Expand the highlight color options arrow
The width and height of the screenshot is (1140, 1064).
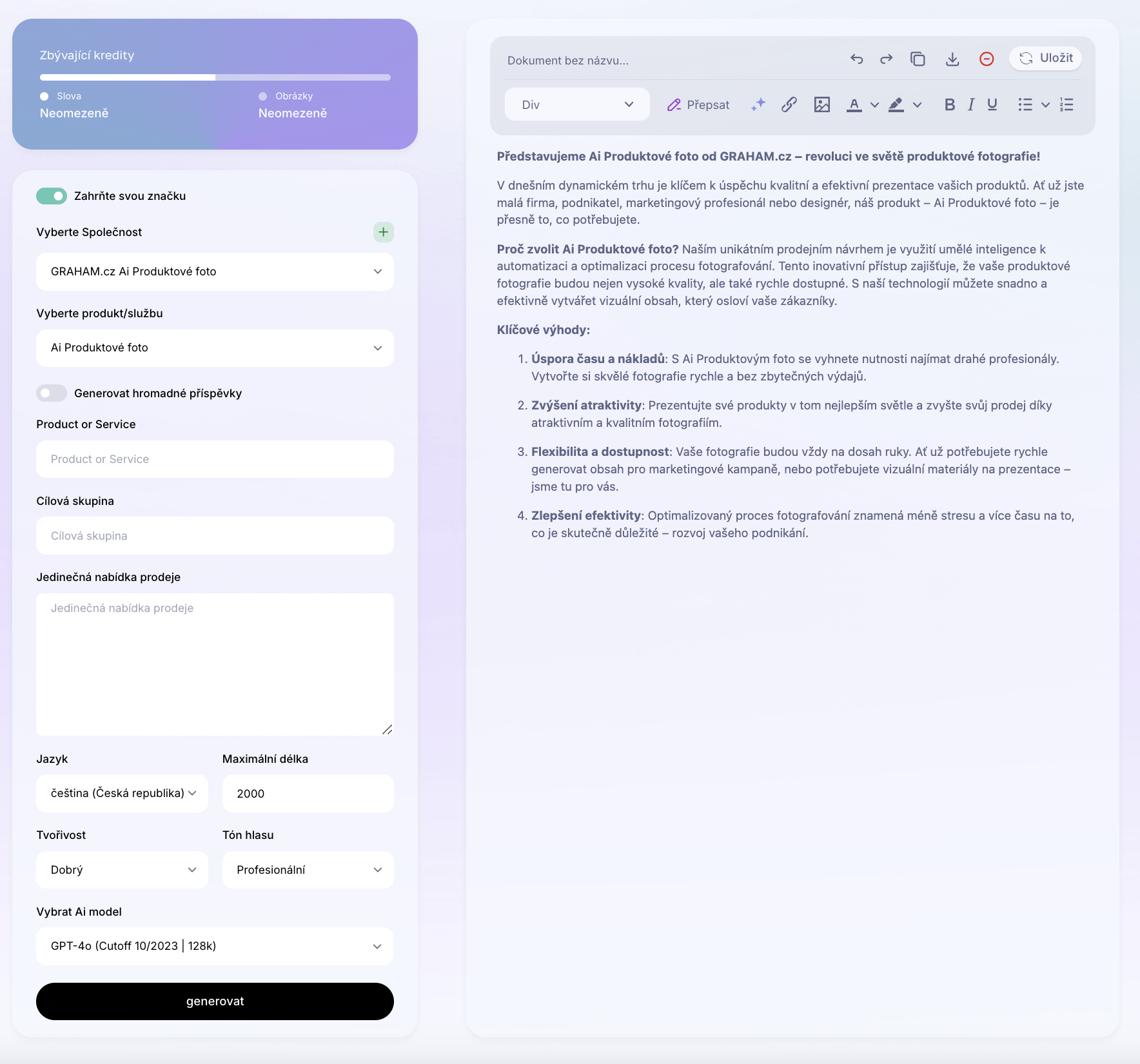917,104
